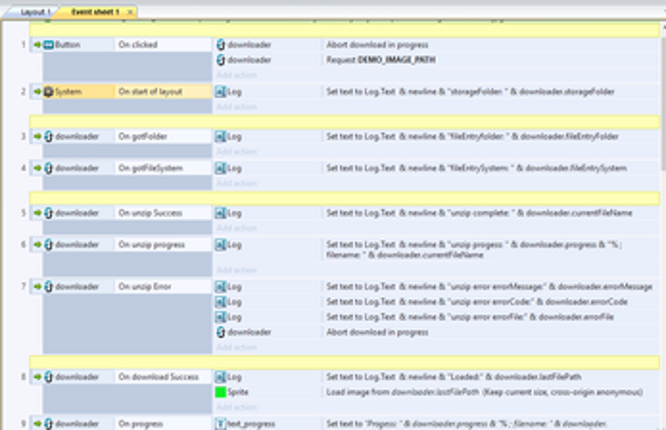Click downloader icon in On unzip progress event
Viewport: 666px width, 430px height.
49,245
